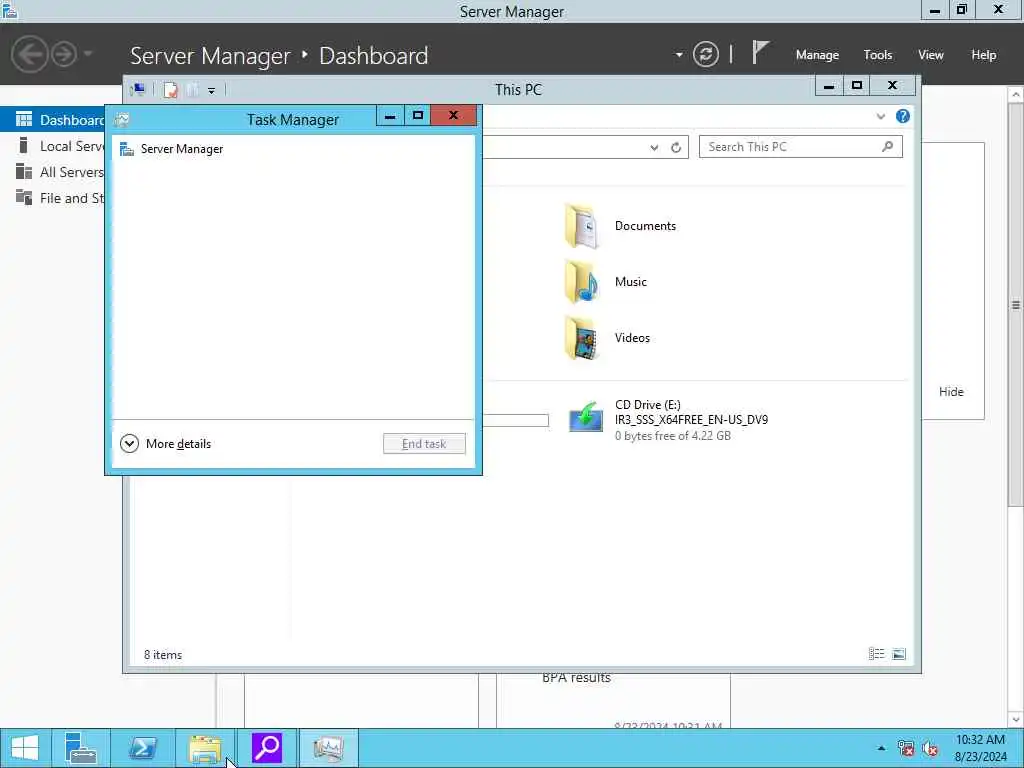The height and width of the screenshot is (768, 1024).
Task: Switch This PC to large icons view
Action: [x=899, y=654]
